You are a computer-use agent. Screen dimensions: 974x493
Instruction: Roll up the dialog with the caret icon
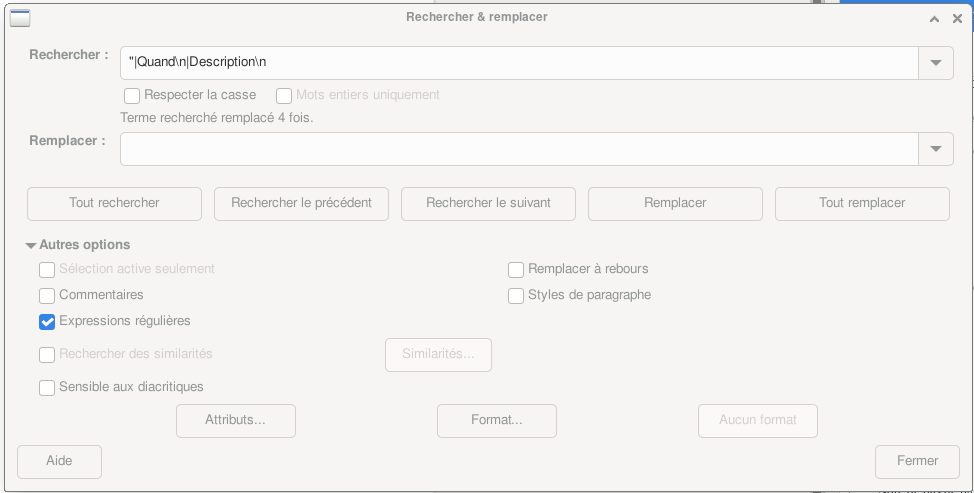pyautogui.click(x=934, y=19)
